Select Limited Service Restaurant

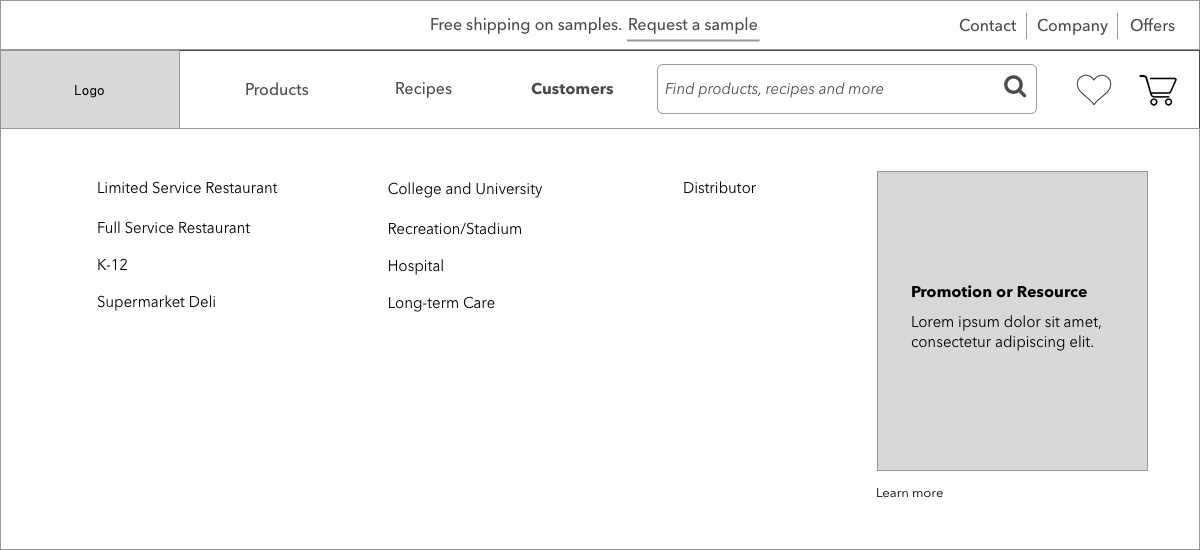[x=187, y=188]
